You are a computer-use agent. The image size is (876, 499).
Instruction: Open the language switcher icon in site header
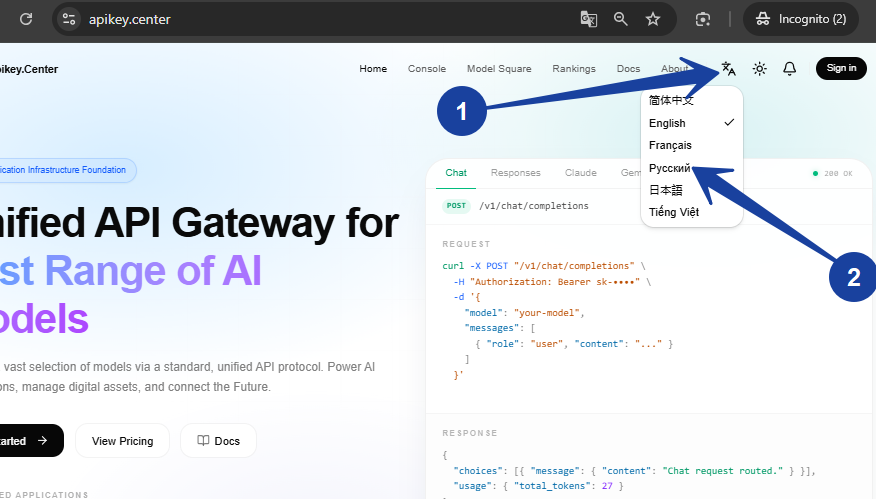729,69
